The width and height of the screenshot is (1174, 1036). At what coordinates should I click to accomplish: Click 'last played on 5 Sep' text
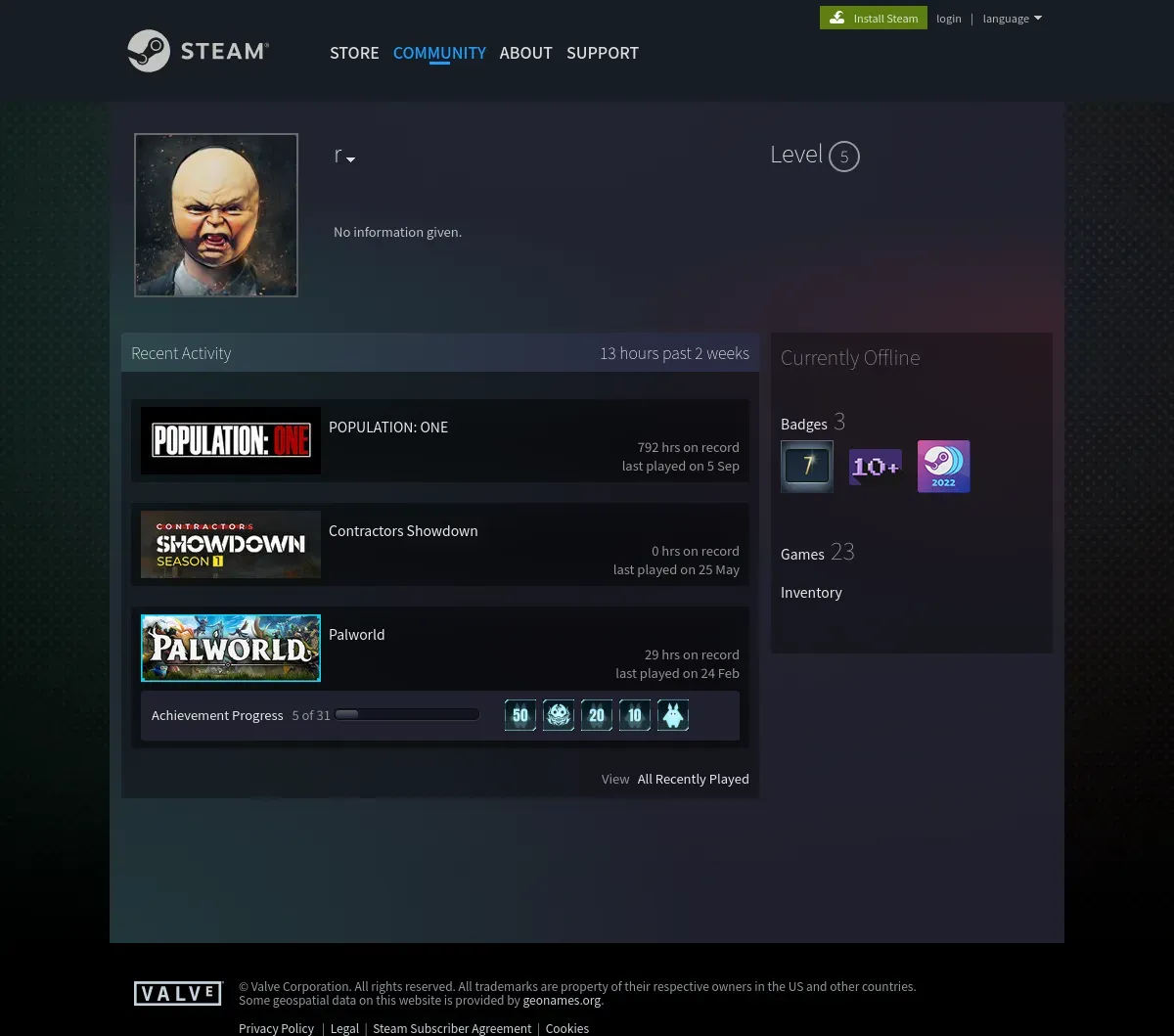click(681, 466)
